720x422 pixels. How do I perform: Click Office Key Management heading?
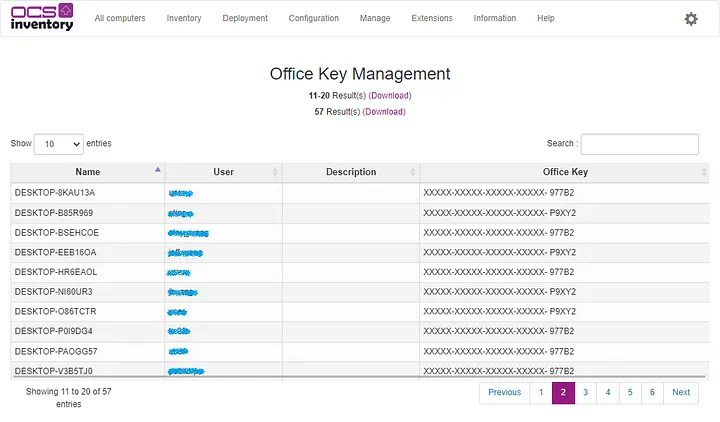(x=360, y=74)
